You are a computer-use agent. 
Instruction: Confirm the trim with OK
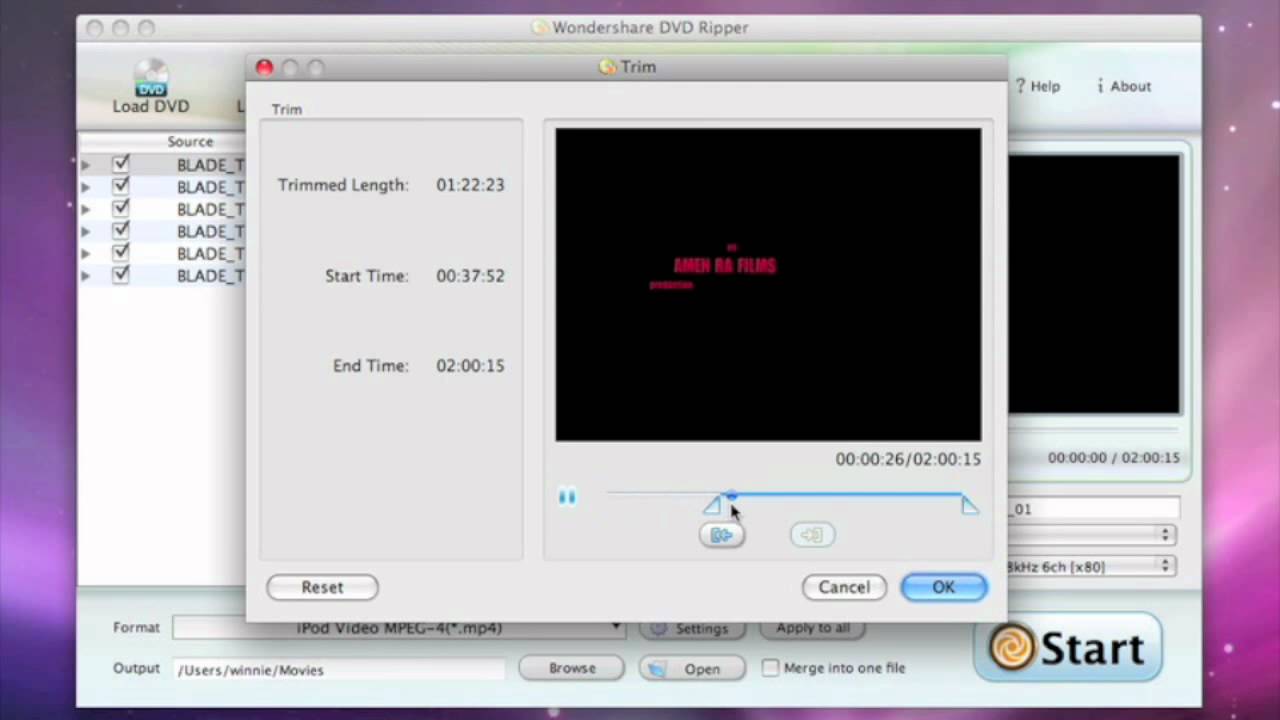click(x=944, y=587)
